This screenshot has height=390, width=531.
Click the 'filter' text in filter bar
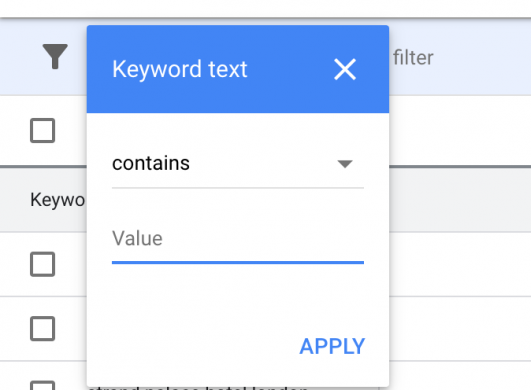click(413, 58)
